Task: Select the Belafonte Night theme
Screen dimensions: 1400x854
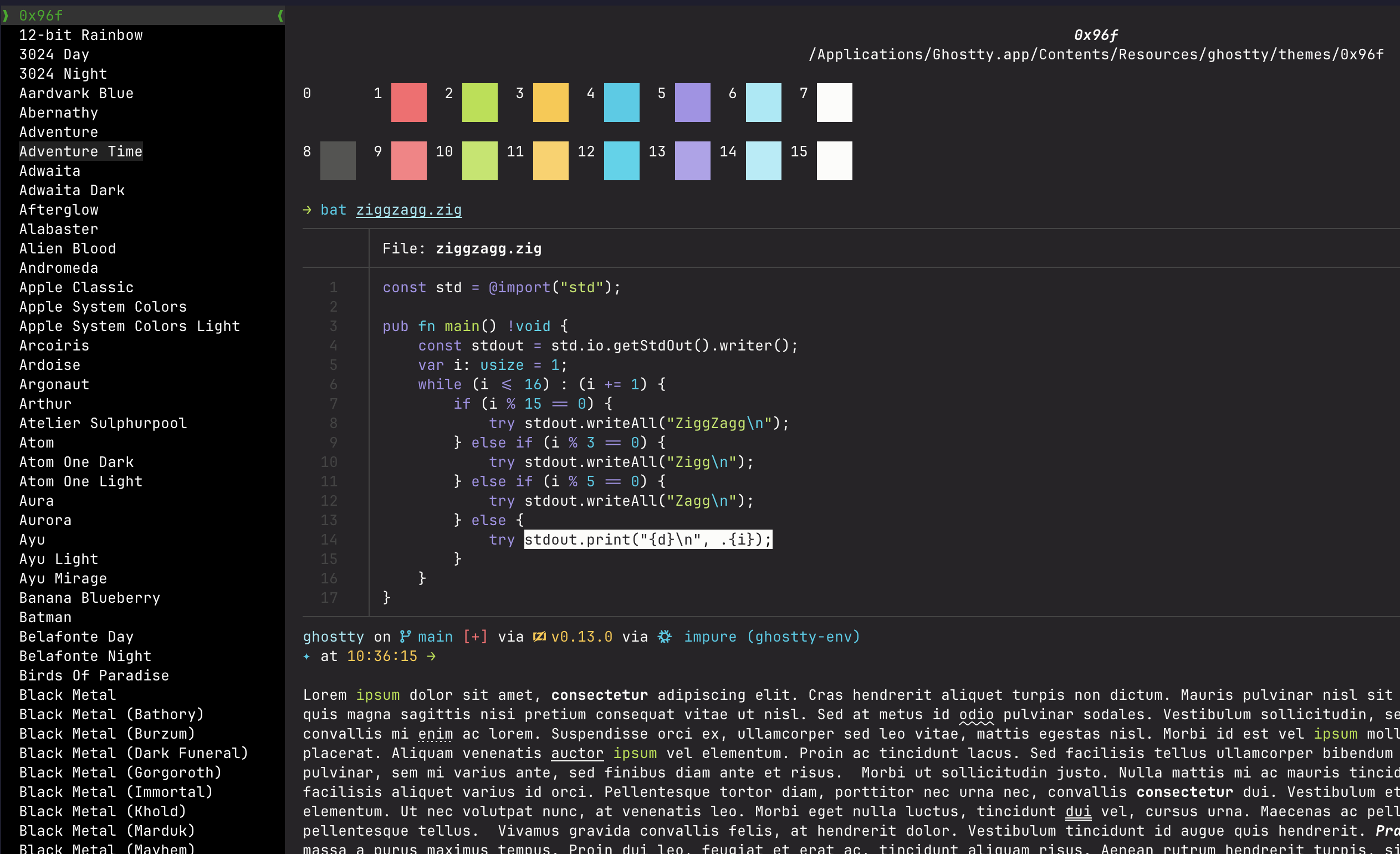Action: [85, 656]
